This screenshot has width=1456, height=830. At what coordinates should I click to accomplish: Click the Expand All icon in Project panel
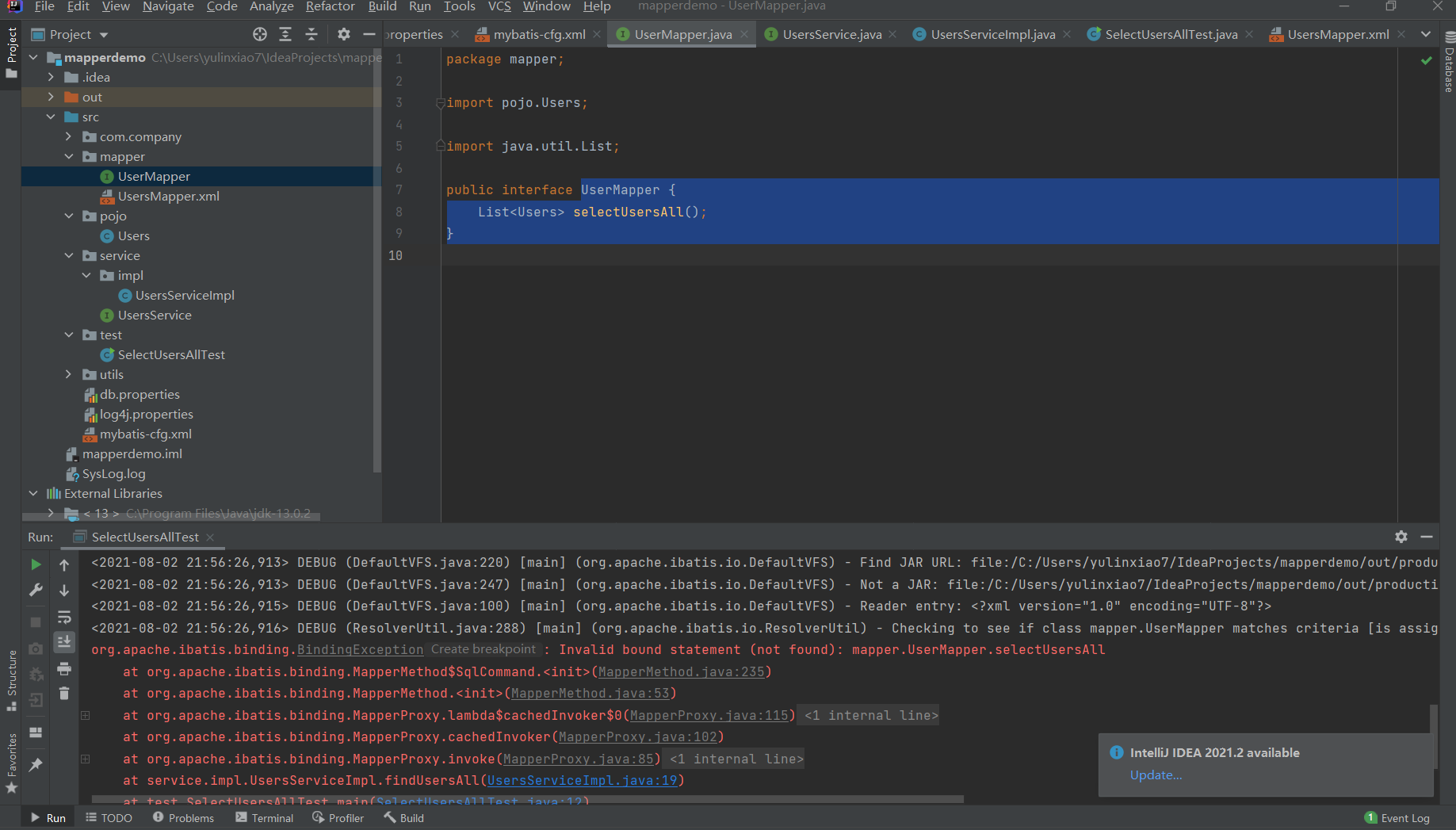tap(285, 34)
